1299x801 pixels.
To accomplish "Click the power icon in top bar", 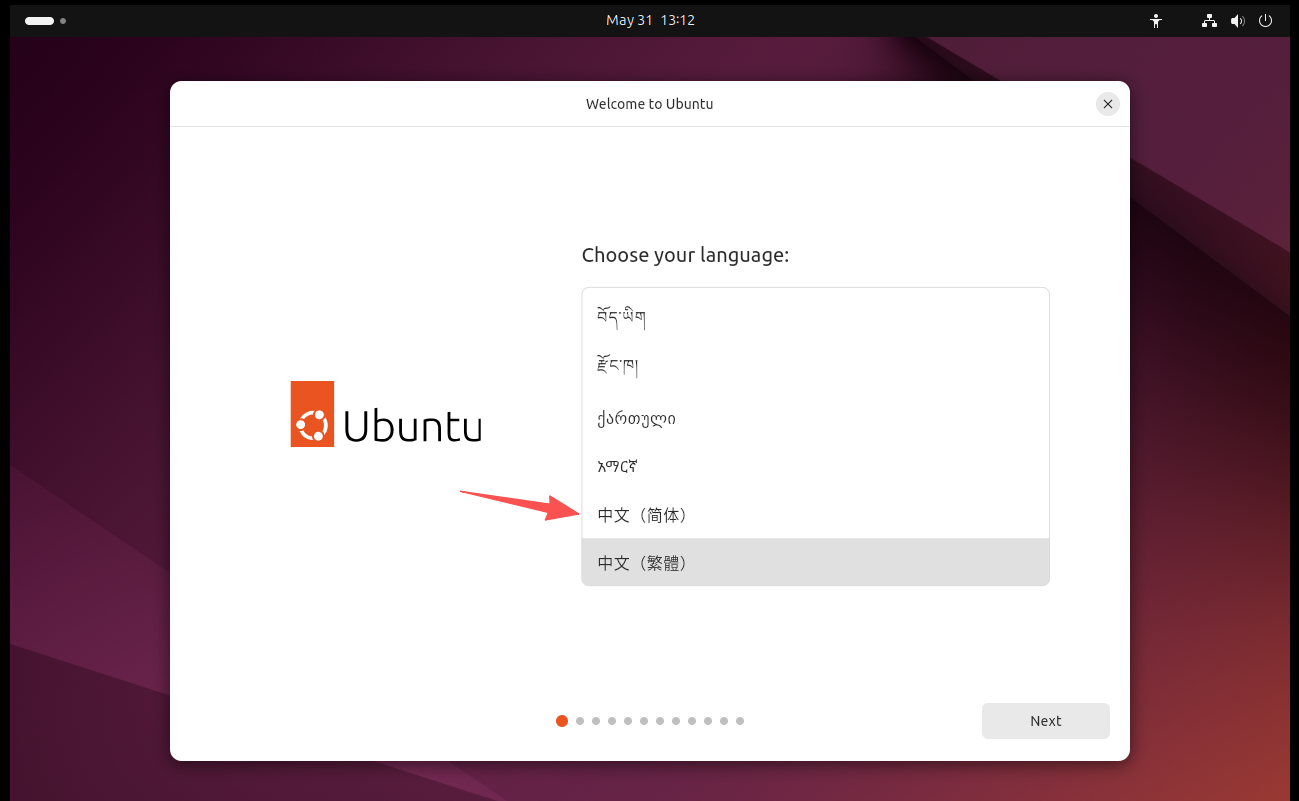I will pos(1265,20).
